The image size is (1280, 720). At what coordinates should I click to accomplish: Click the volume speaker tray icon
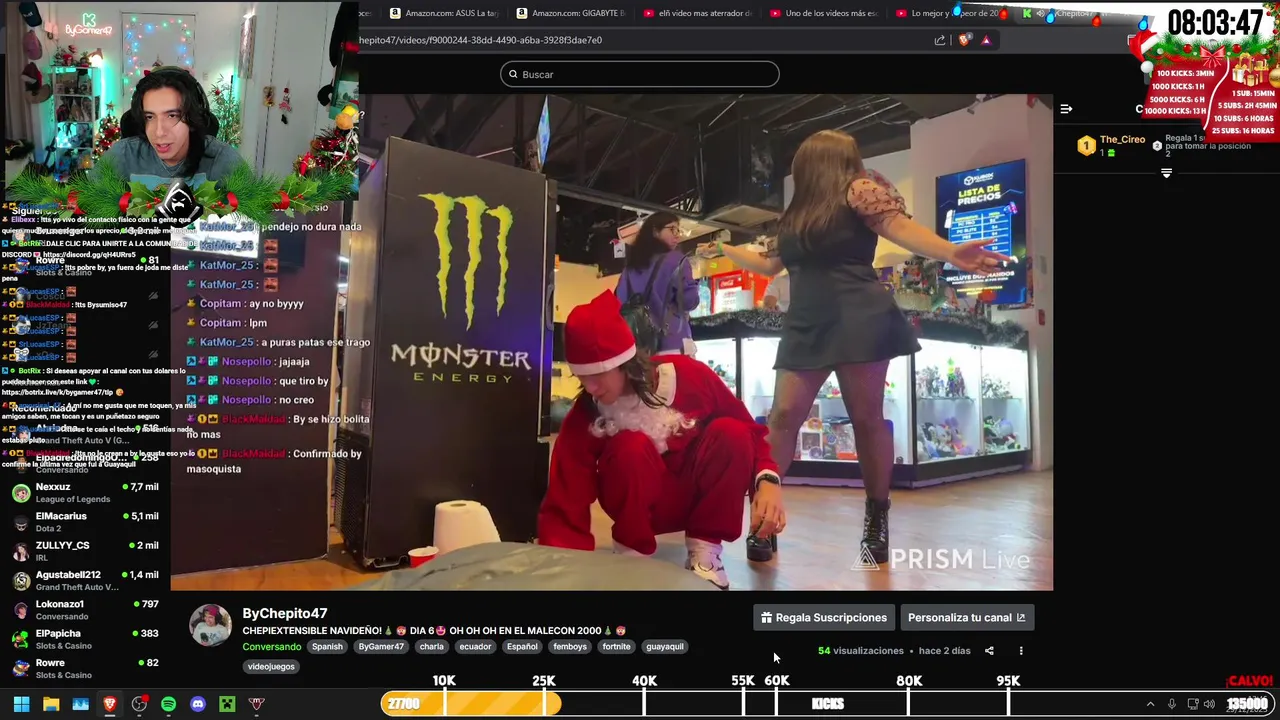coord(1209,704)
